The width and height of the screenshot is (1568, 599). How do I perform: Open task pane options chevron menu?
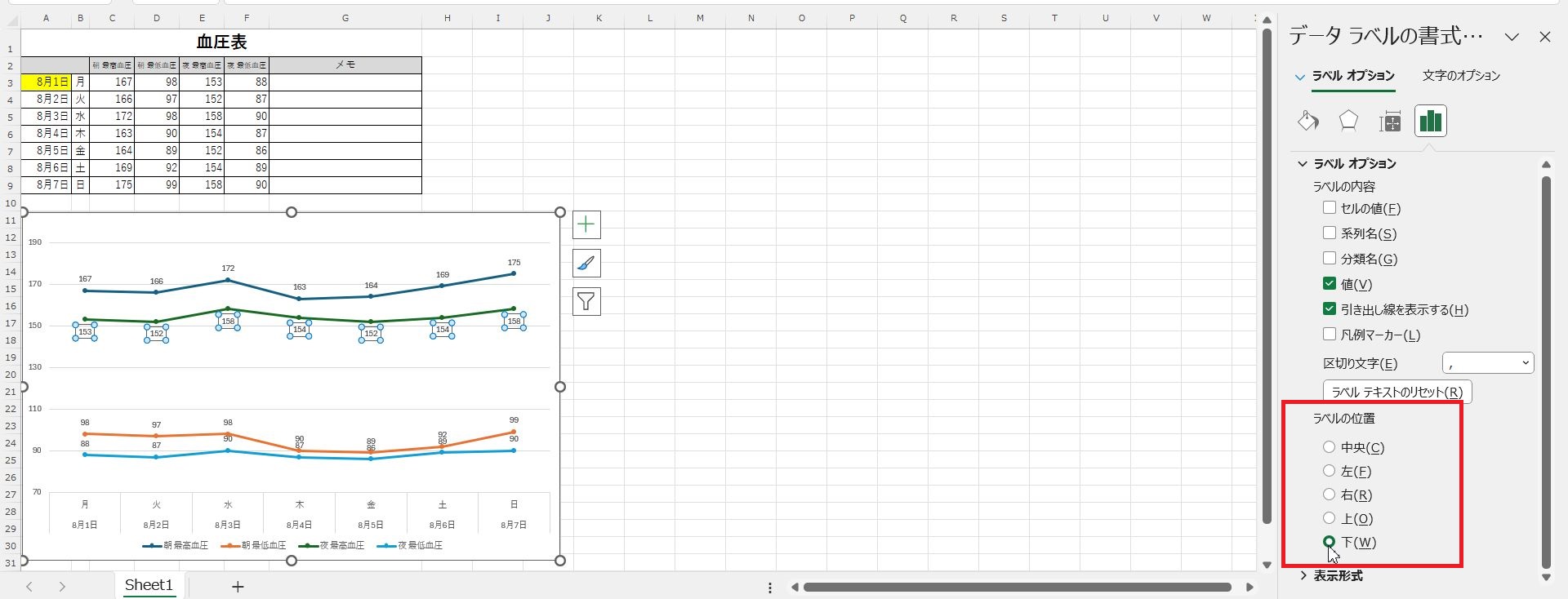[x=1512, y=37]
